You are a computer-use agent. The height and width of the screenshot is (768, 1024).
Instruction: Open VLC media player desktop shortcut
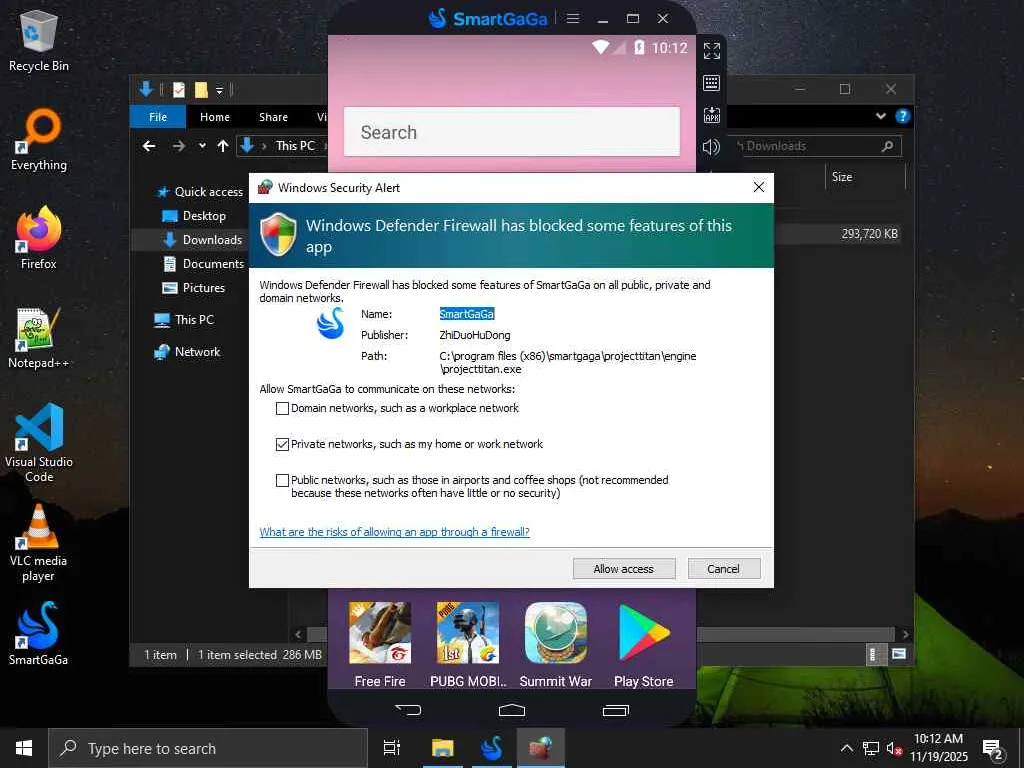(39, 543)
